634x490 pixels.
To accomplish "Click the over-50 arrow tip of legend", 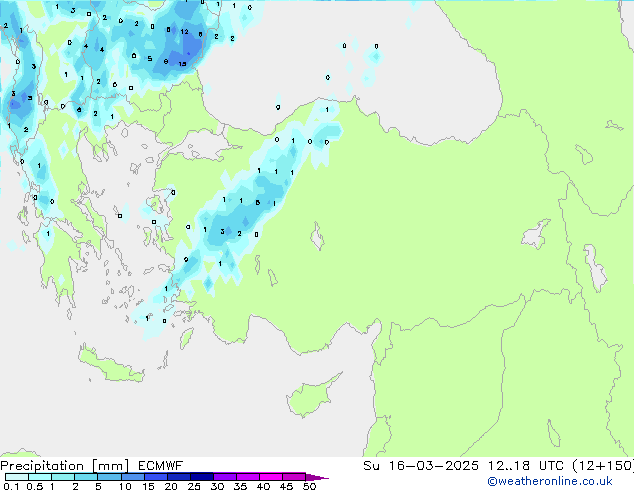I will click(x=317, y=477).
